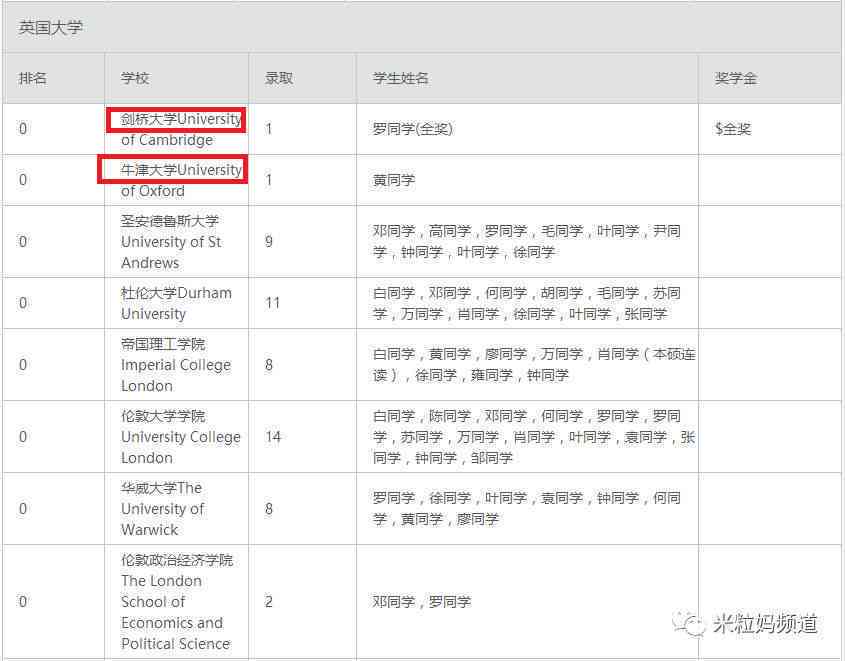Viewport: 845px width, 661px height.
Task: Select the 奖学金 column header
Action: point(736,78)
